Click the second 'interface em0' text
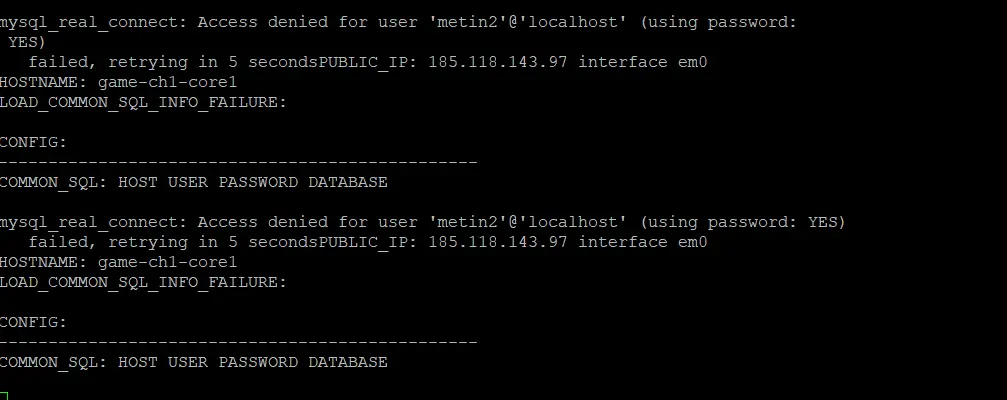This screenshot has width=1007, height=400. point(642,242)
